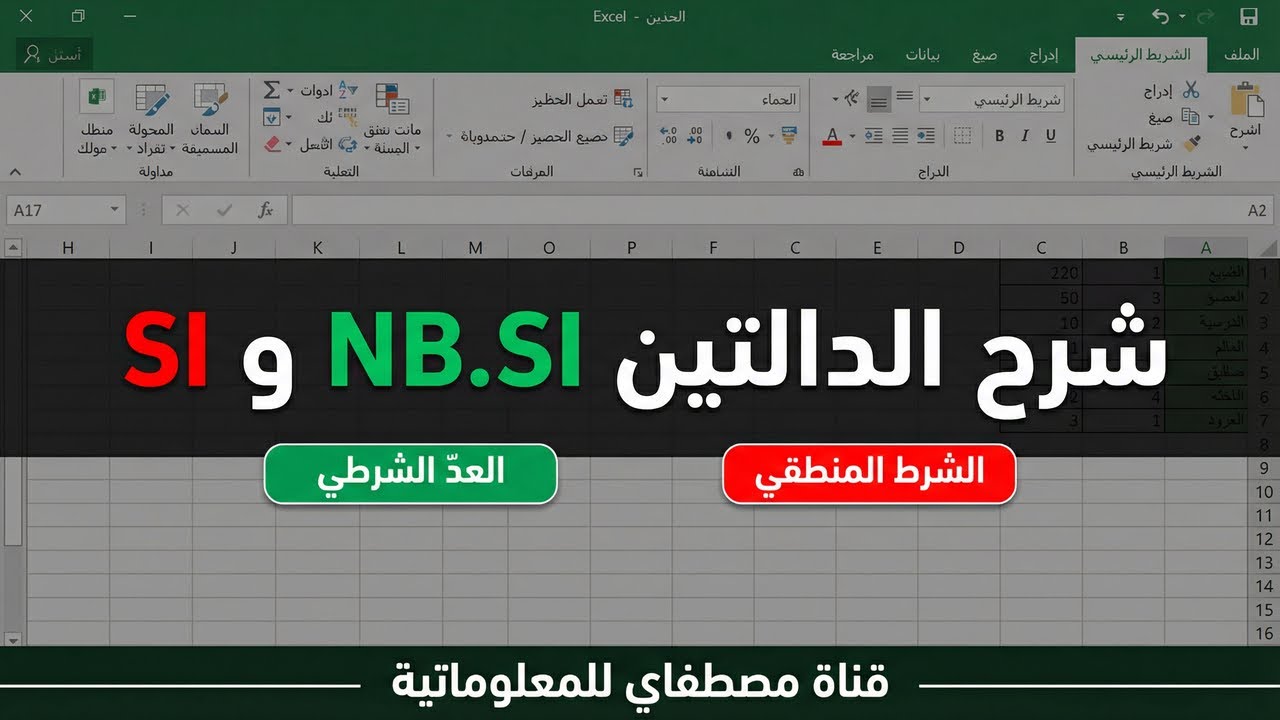Click the Accounting number format icon
The height and width of the screenshot is (720, 1280).
click(789, 136)
